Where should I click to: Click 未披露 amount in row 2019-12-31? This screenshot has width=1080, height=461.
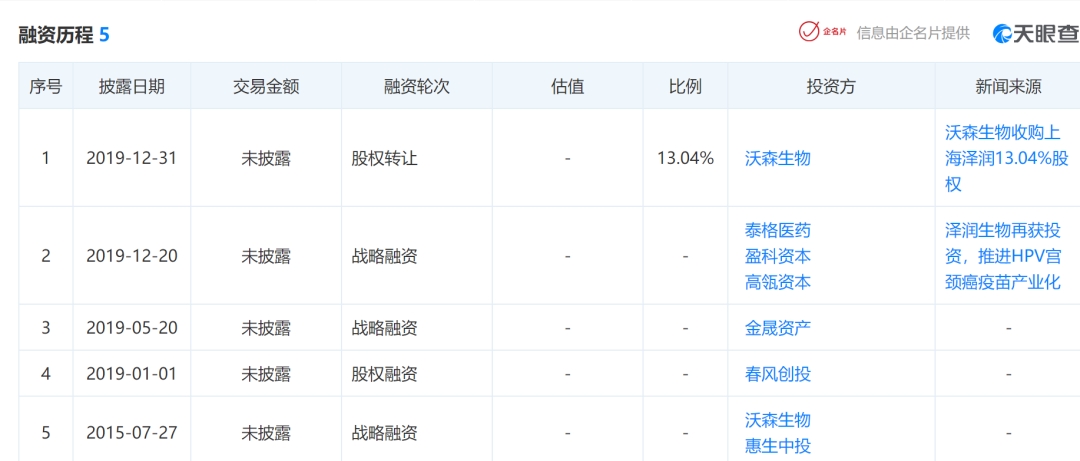tap(266, 158)
